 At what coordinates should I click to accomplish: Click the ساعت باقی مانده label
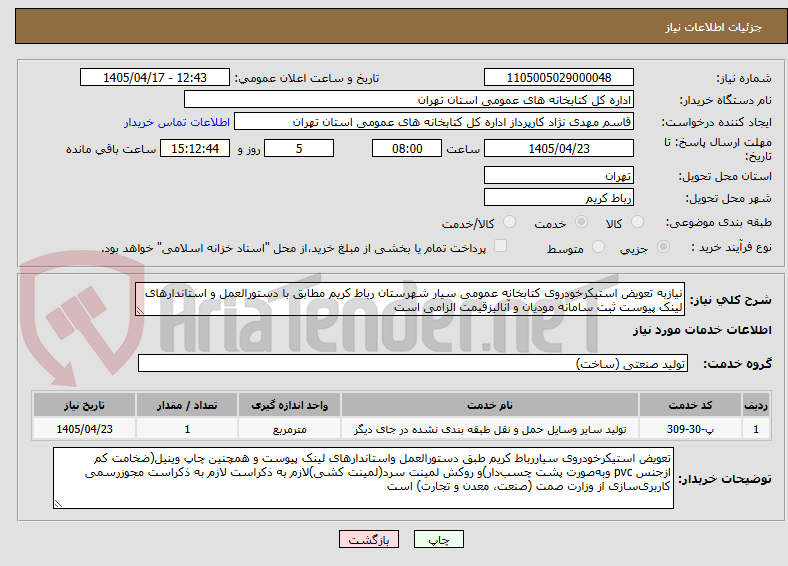(x=111, y=149)
